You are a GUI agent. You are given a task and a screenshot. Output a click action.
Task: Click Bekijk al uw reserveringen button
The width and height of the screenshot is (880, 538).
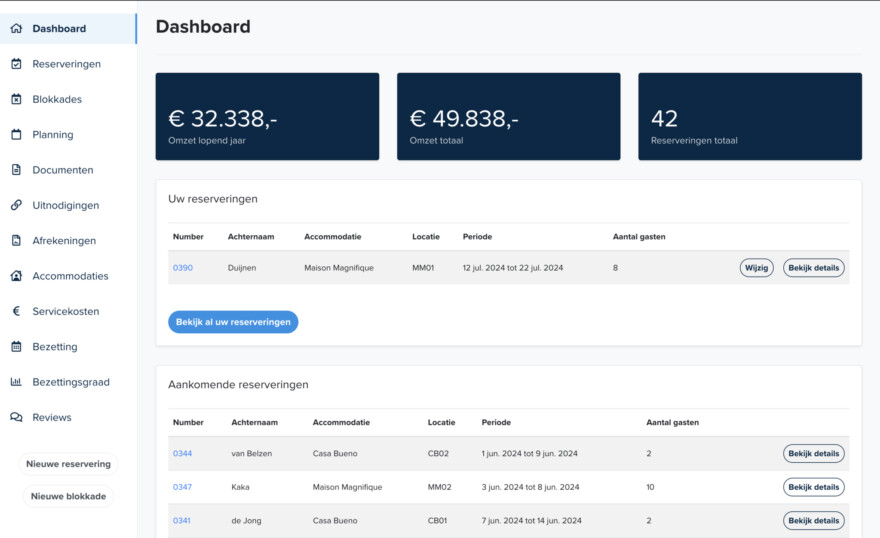(x=233, y=322)
